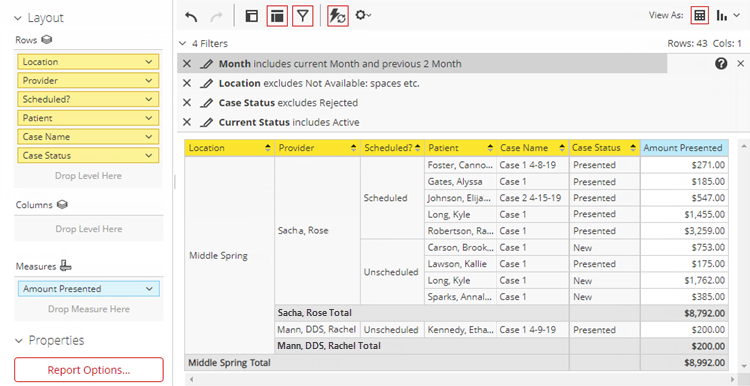Click the Sacha, Rose Total row
The width and height of the screenshot is (750, 386).
tap(501, 313)
